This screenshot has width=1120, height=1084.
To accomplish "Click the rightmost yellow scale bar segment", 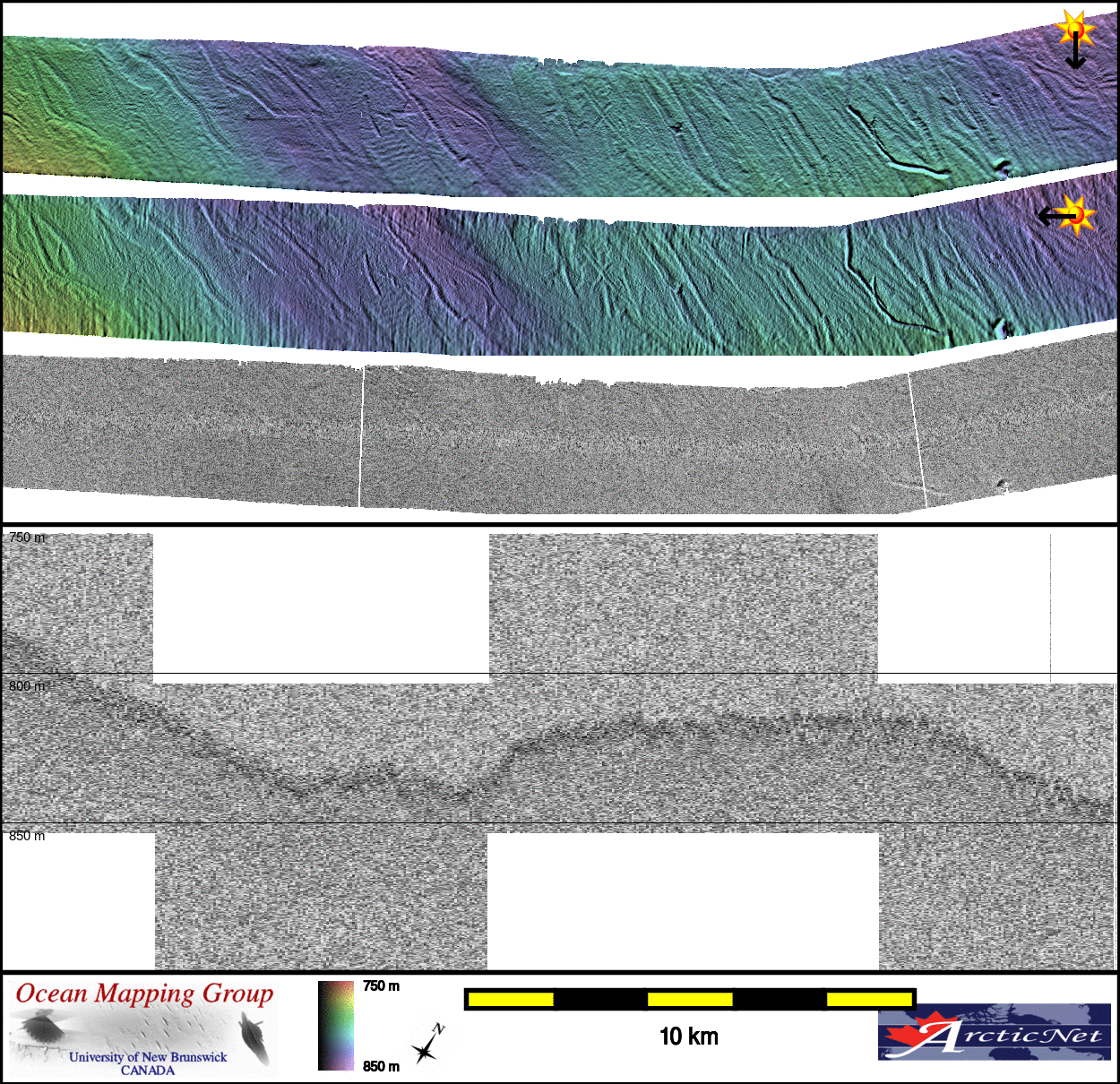I will click(x=868, y=999).
